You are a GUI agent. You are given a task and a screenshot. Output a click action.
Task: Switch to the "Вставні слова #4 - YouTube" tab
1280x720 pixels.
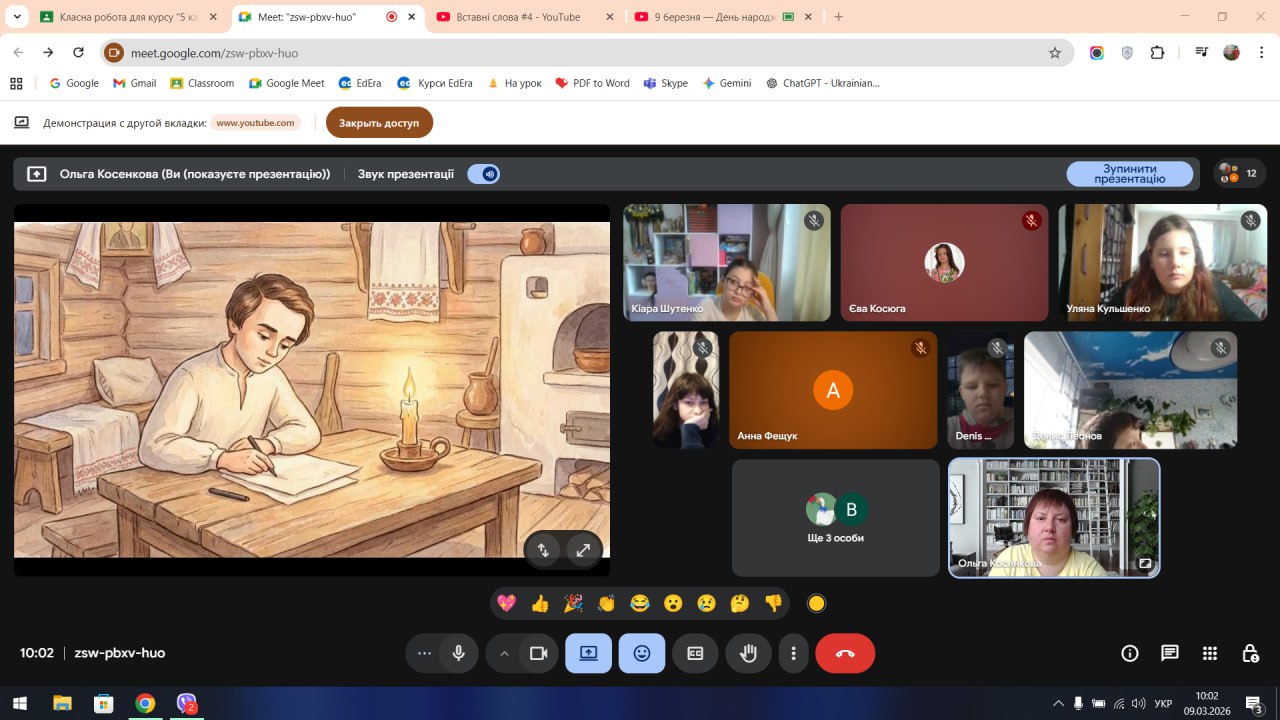(x=519, y=17)
